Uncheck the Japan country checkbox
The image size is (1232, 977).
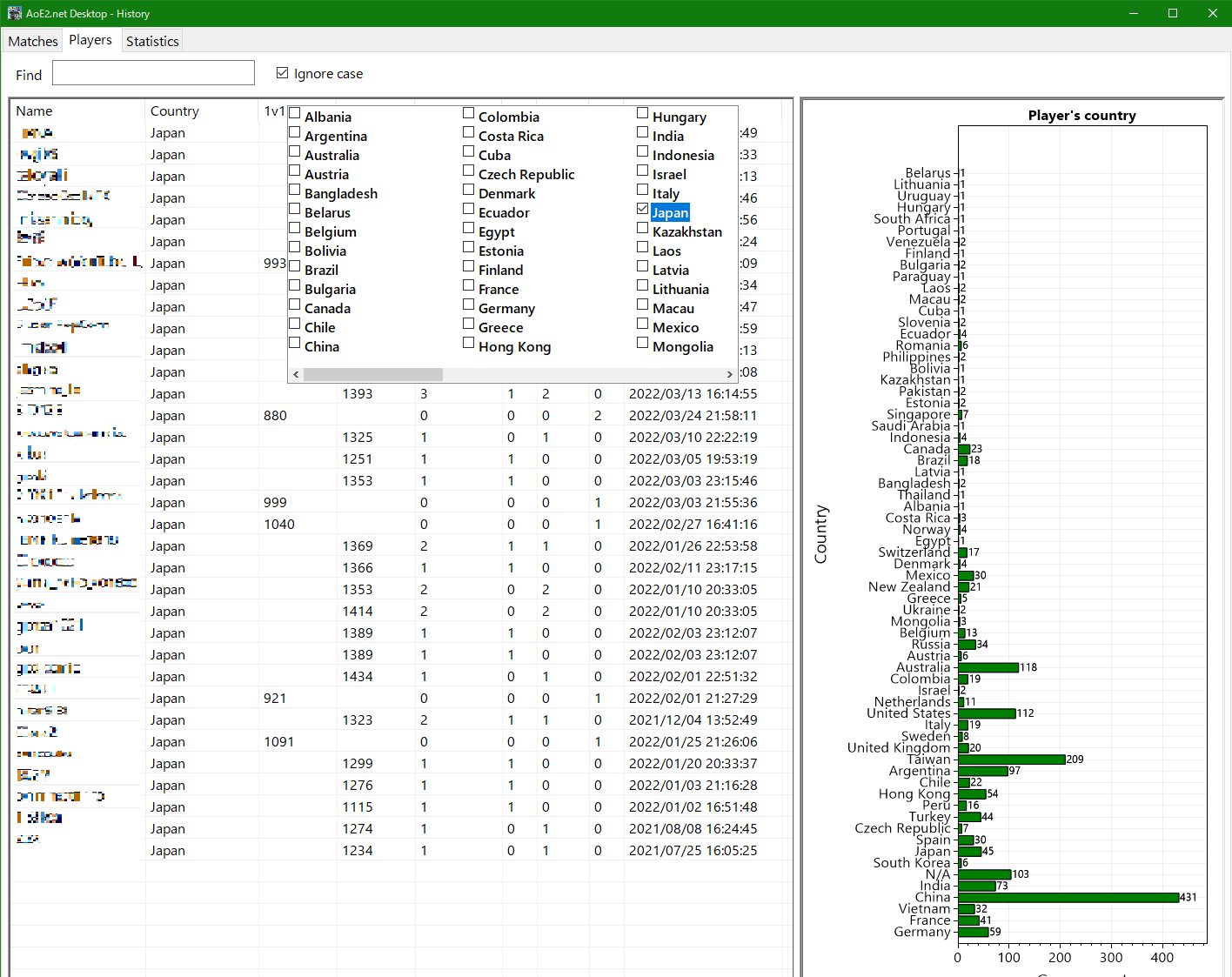click(643, 209)
